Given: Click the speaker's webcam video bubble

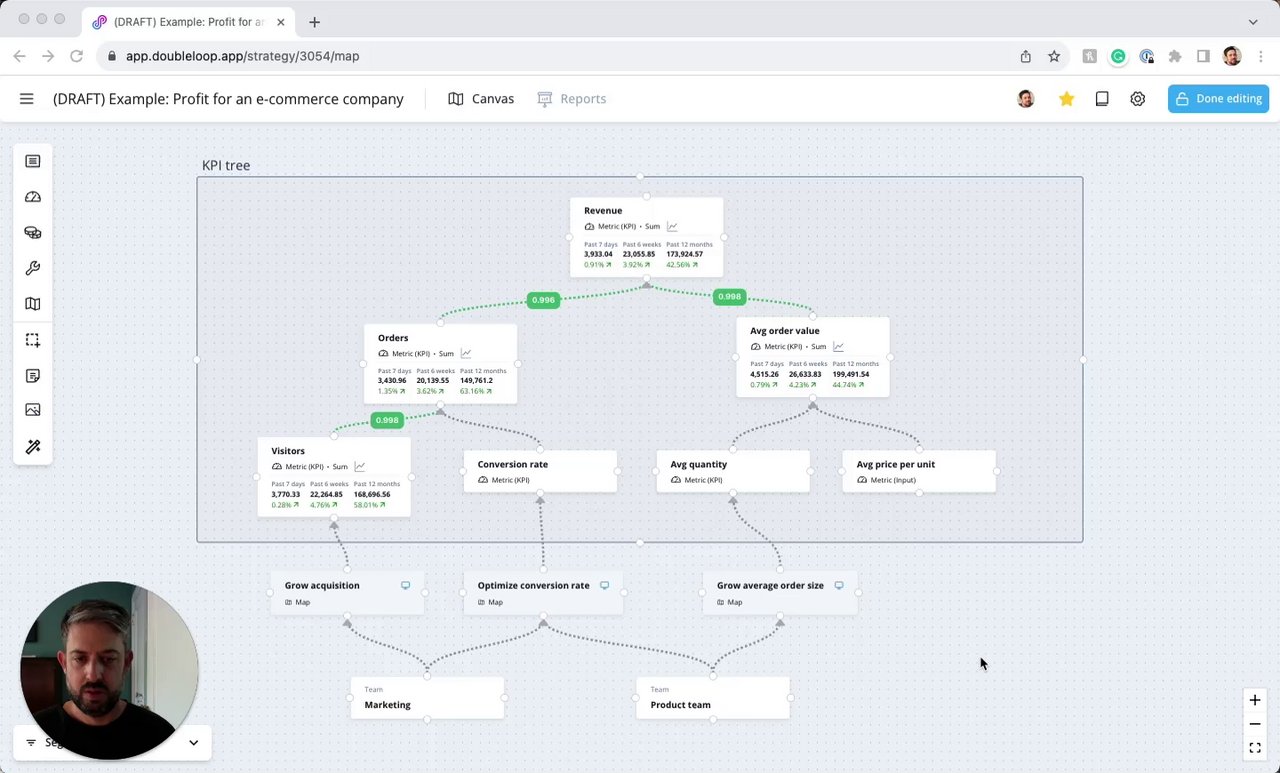Looking at the screenshot, I should [x=109, y=670].
